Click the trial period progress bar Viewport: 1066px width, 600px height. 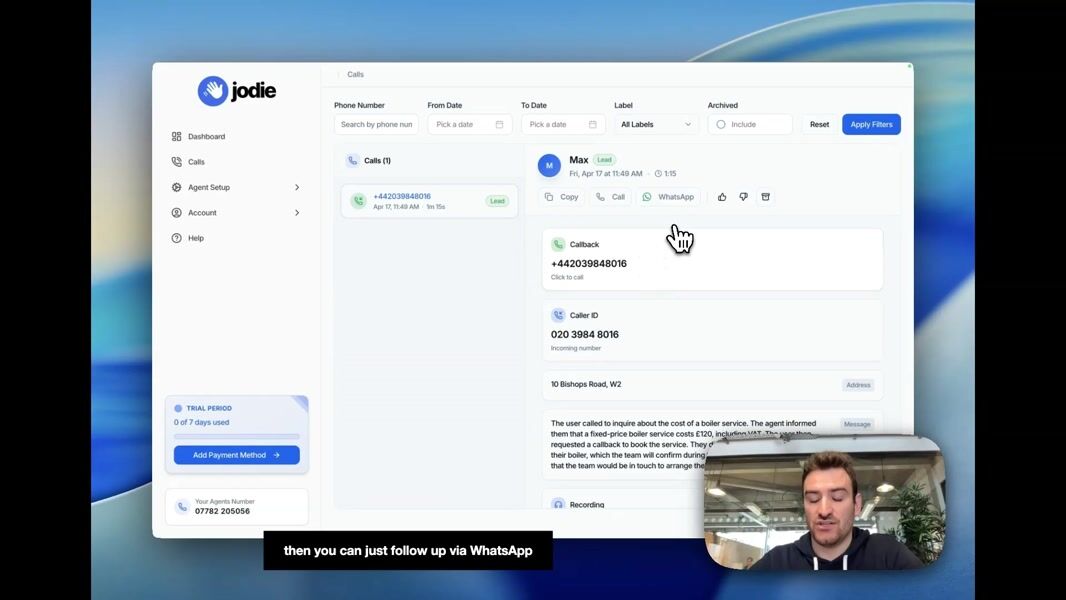pyautogui.click(x=236, y=436)
